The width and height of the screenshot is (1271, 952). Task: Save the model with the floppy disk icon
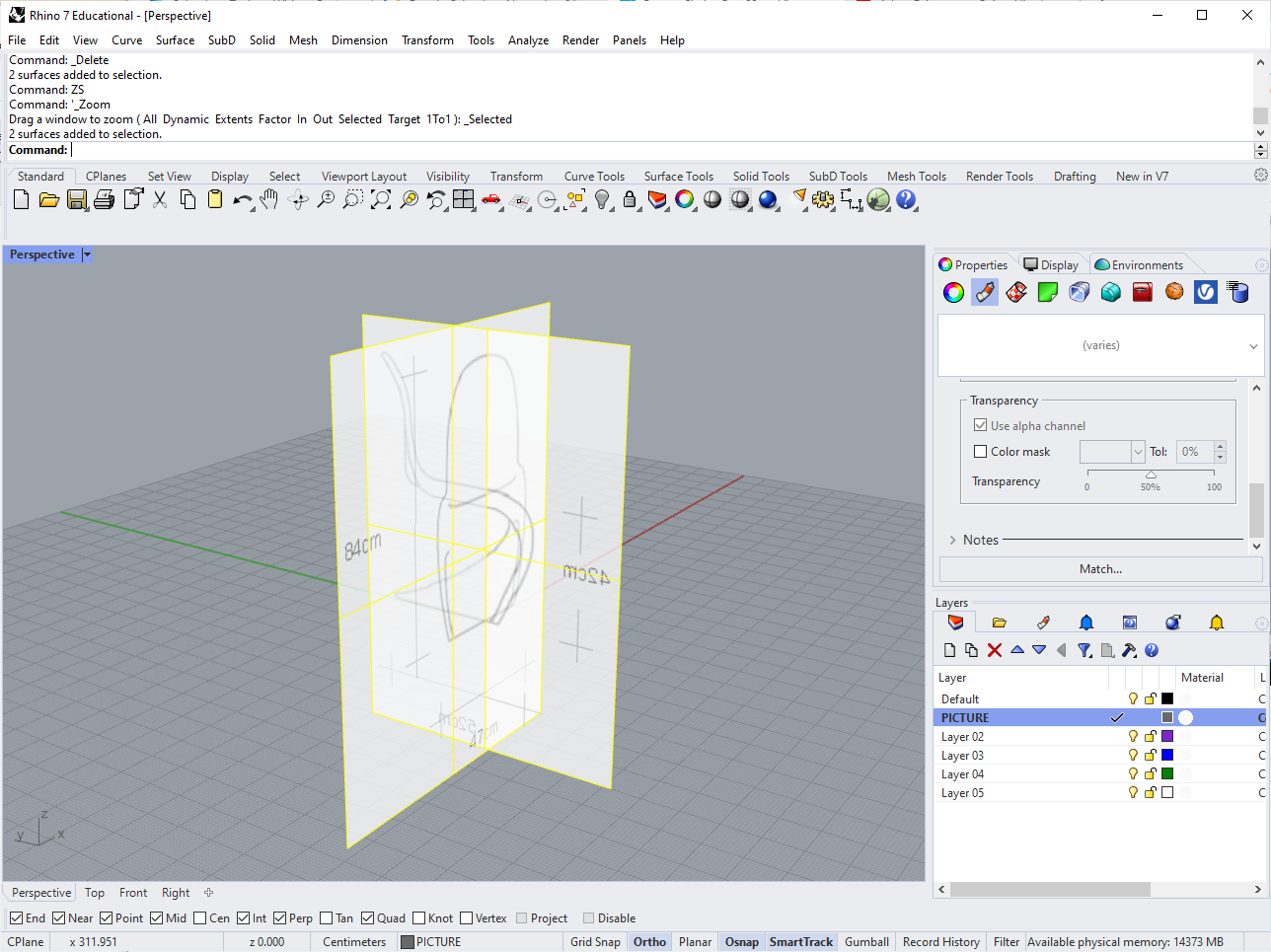tap(77, 200)
